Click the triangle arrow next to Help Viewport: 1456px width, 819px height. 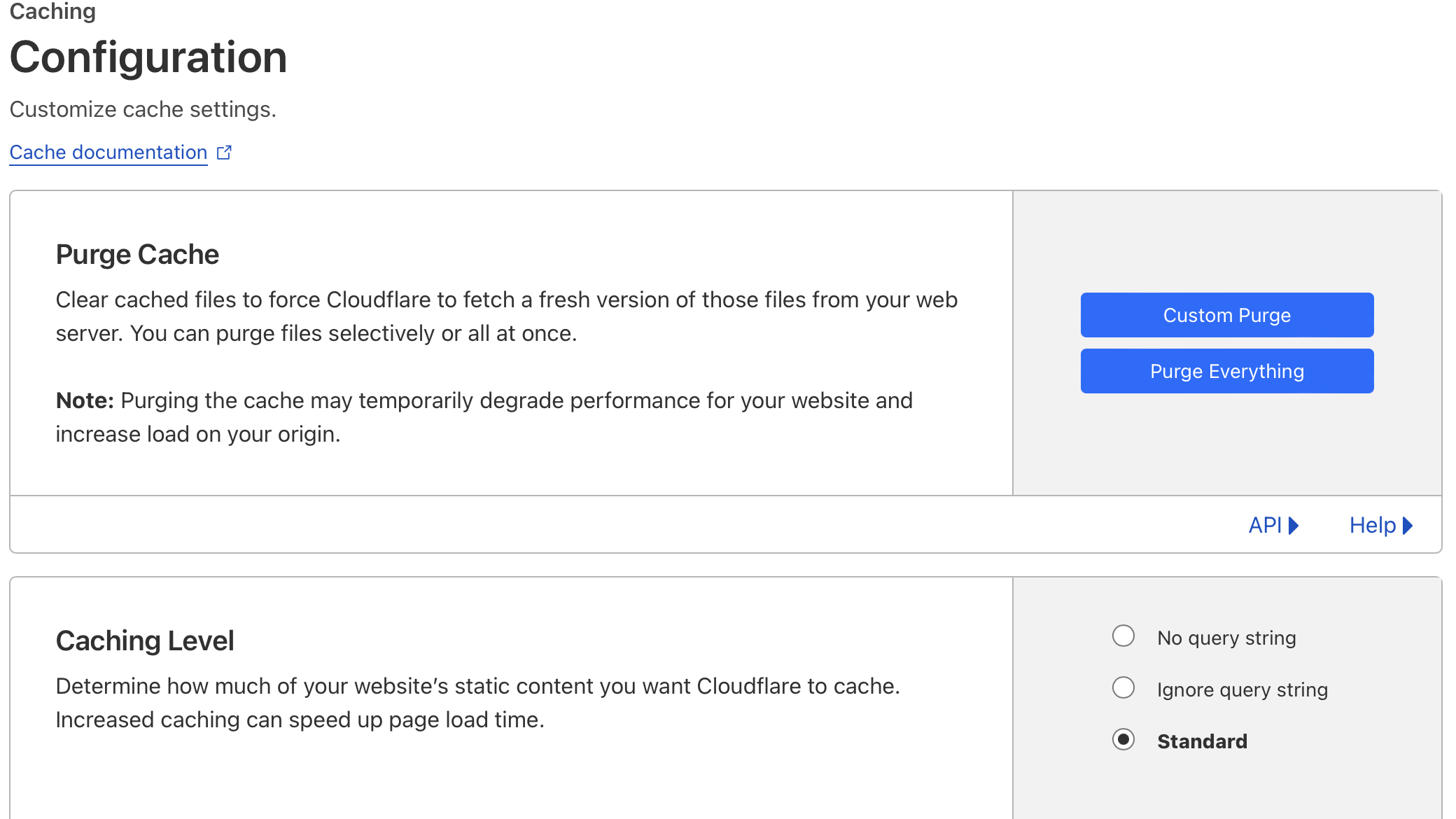click(1408, 525)
